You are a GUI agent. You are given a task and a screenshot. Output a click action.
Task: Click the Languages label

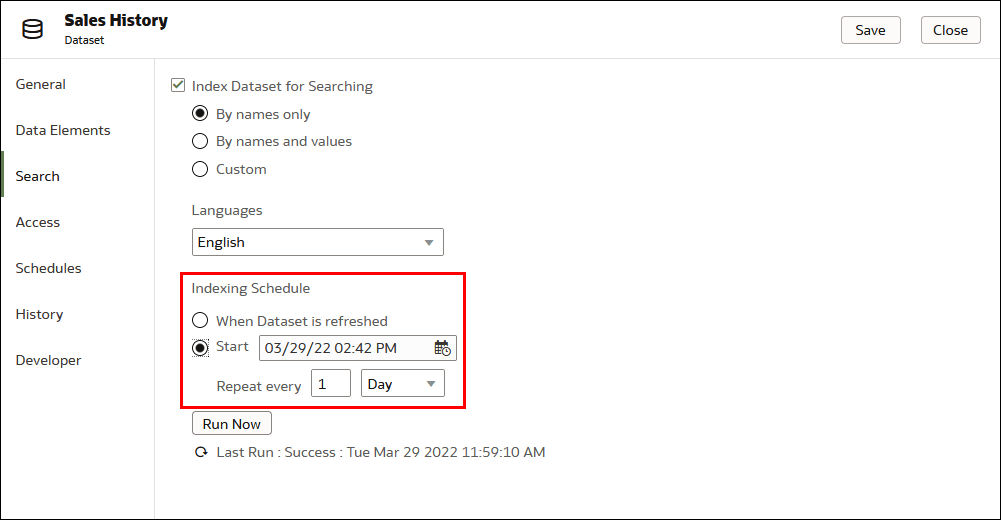227,211
